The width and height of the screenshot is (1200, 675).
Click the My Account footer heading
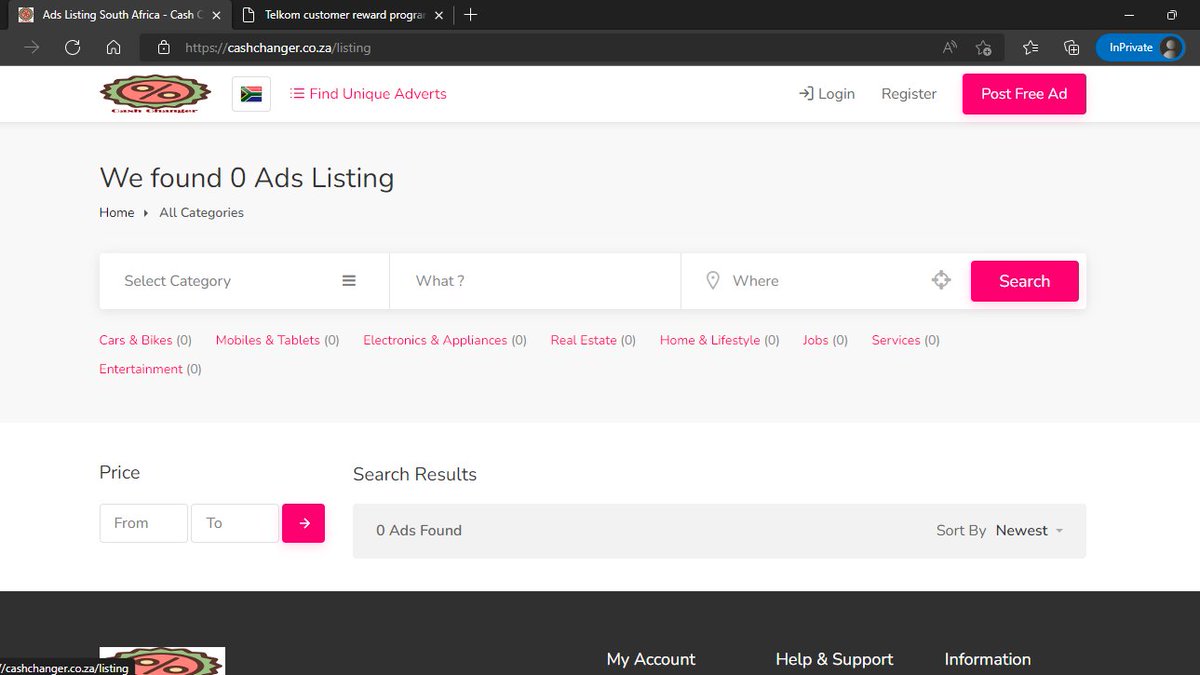point(651,659)
